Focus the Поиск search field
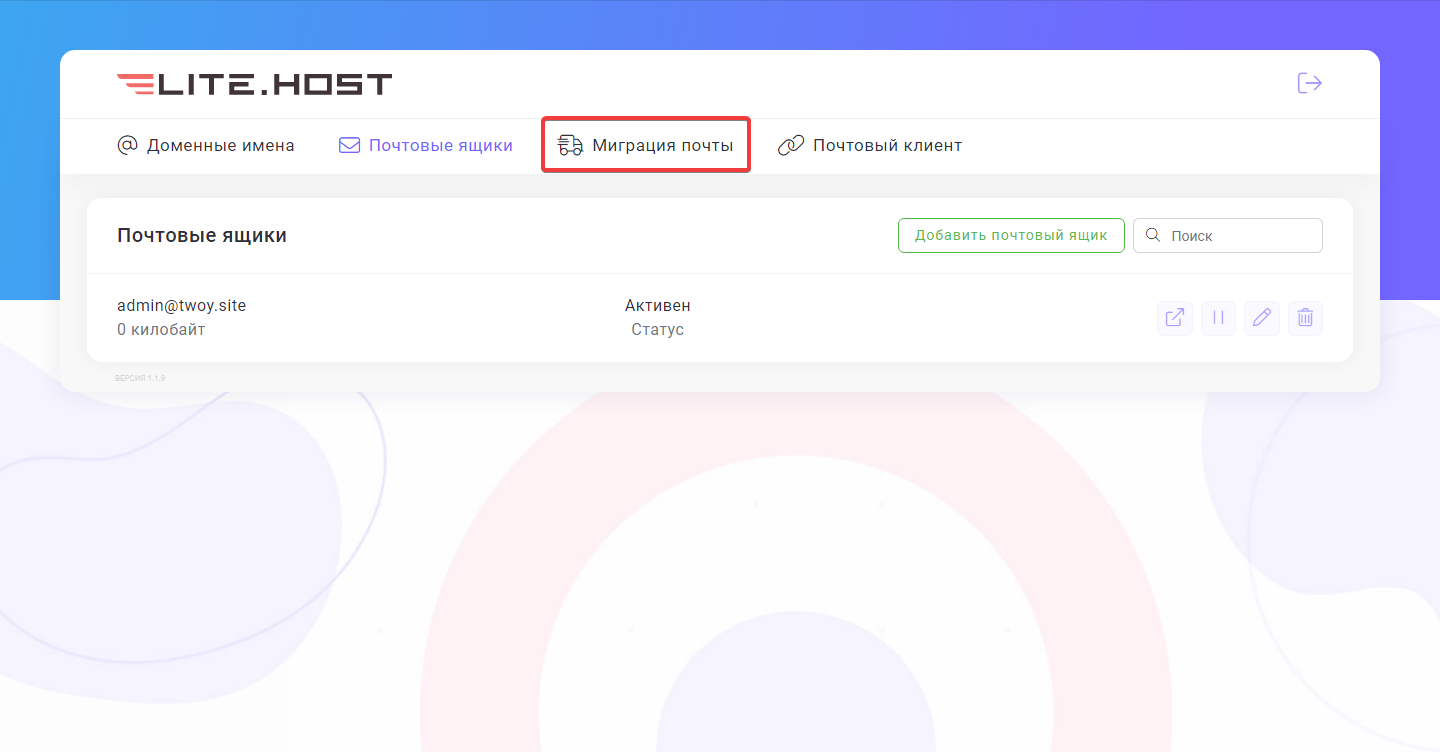The image size is (1440, 752). tap(1228, 236)
